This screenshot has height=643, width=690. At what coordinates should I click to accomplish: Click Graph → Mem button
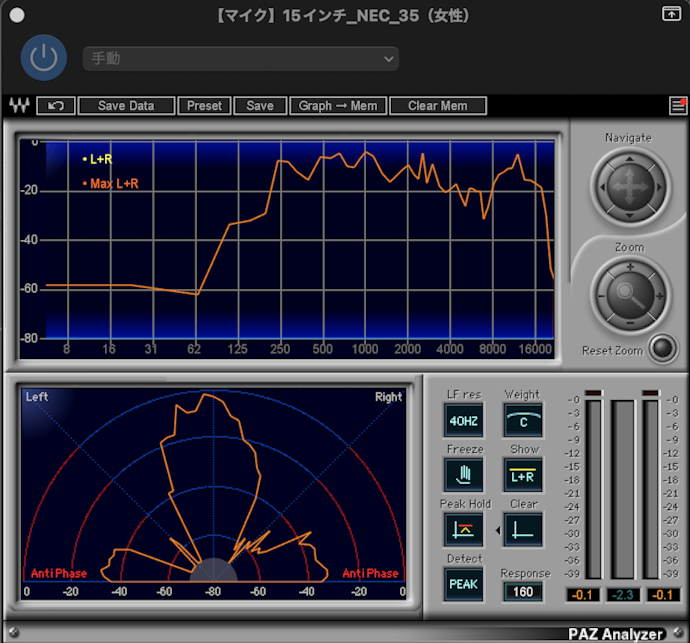pyautogui.click(x=338, y=106)
